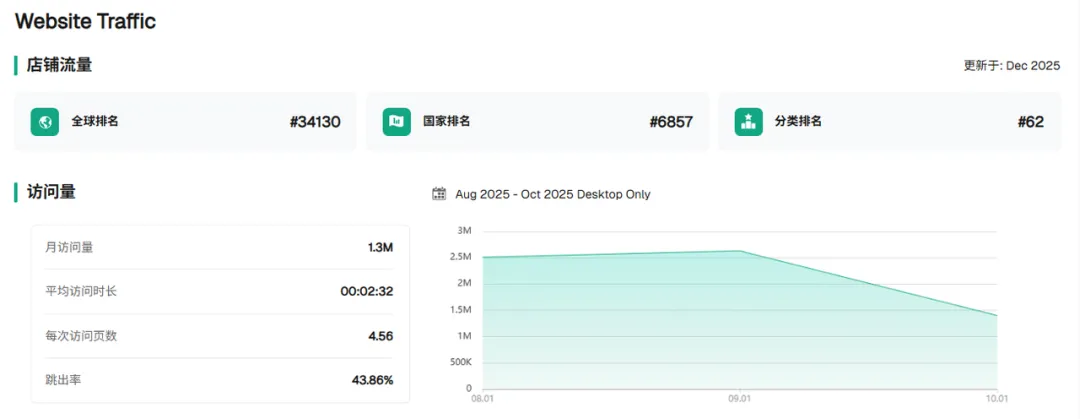Click the 每次访问页数 row label
This screenshot has width=1080, height=419.
(81, 336)
